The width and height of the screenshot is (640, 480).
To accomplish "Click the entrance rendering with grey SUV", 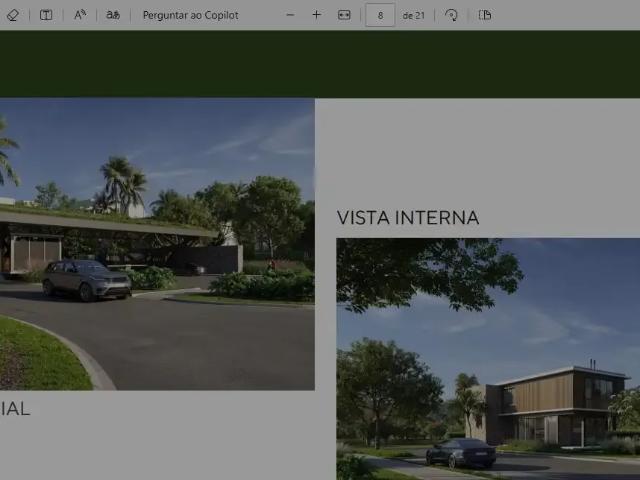I will (x=157, y=244).
